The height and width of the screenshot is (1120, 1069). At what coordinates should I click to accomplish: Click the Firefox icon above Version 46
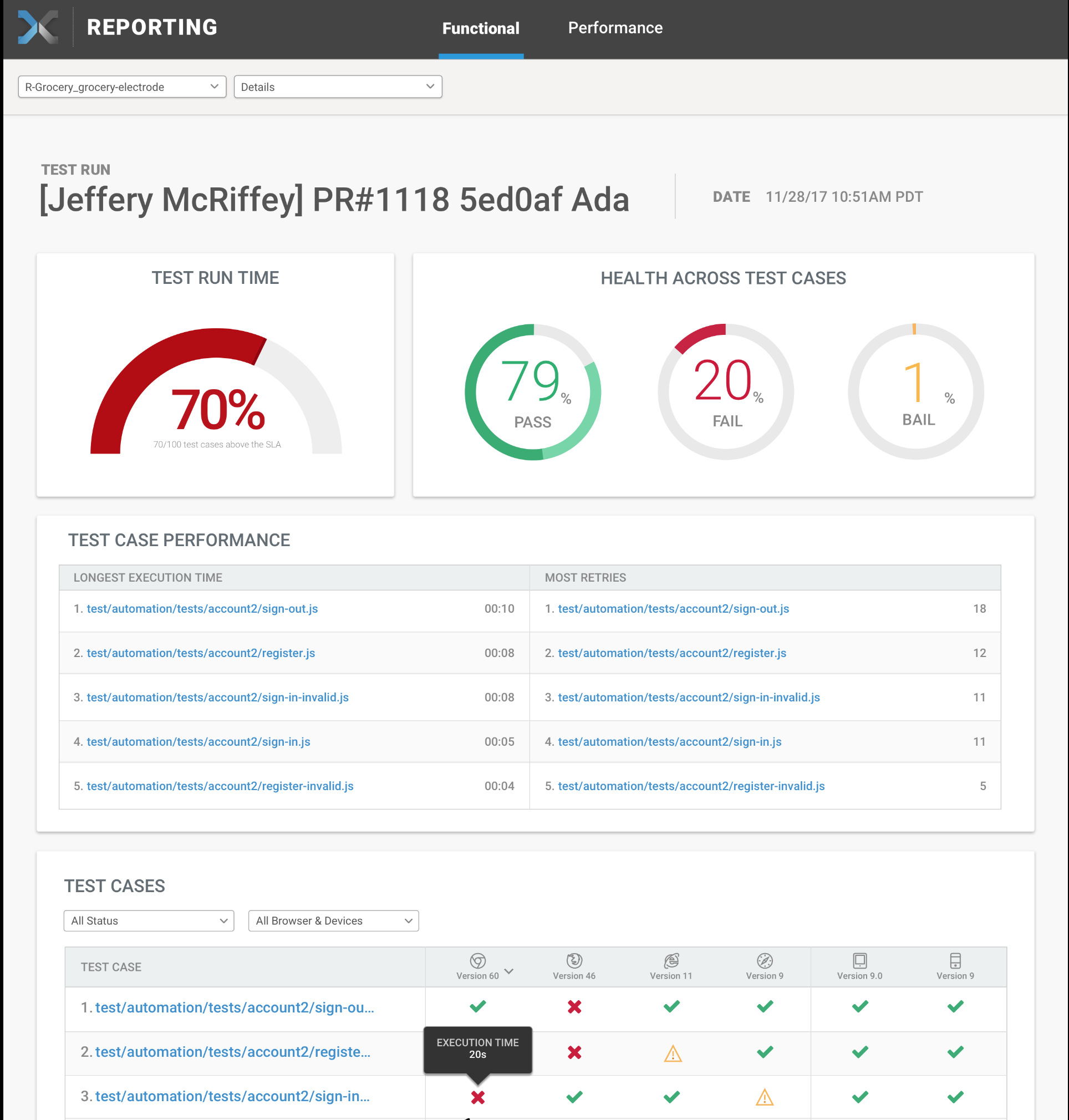[574, 960]
